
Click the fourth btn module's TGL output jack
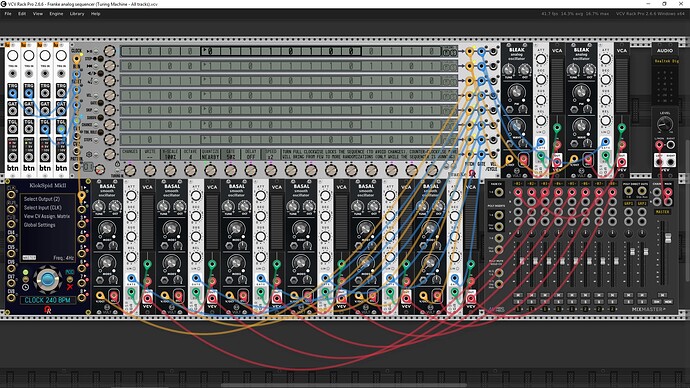coord(61,129)
